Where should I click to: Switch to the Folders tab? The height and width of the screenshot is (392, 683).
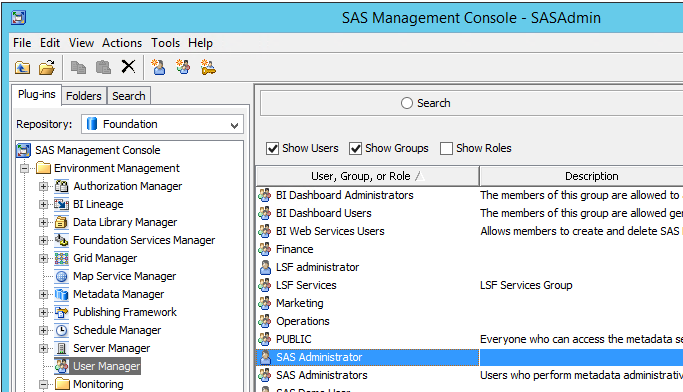(84, 96)
